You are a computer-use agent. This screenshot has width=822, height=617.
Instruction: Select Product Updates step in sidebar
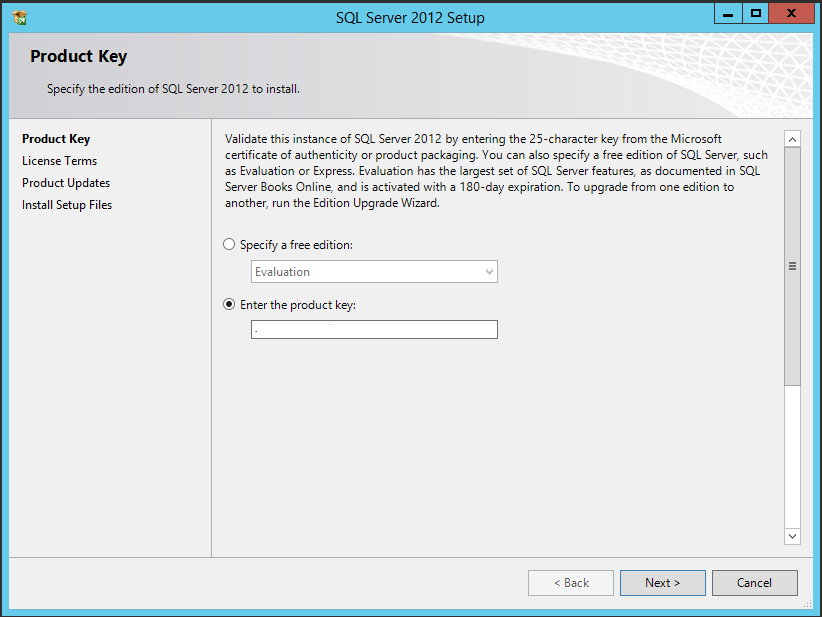pos(66,183)
